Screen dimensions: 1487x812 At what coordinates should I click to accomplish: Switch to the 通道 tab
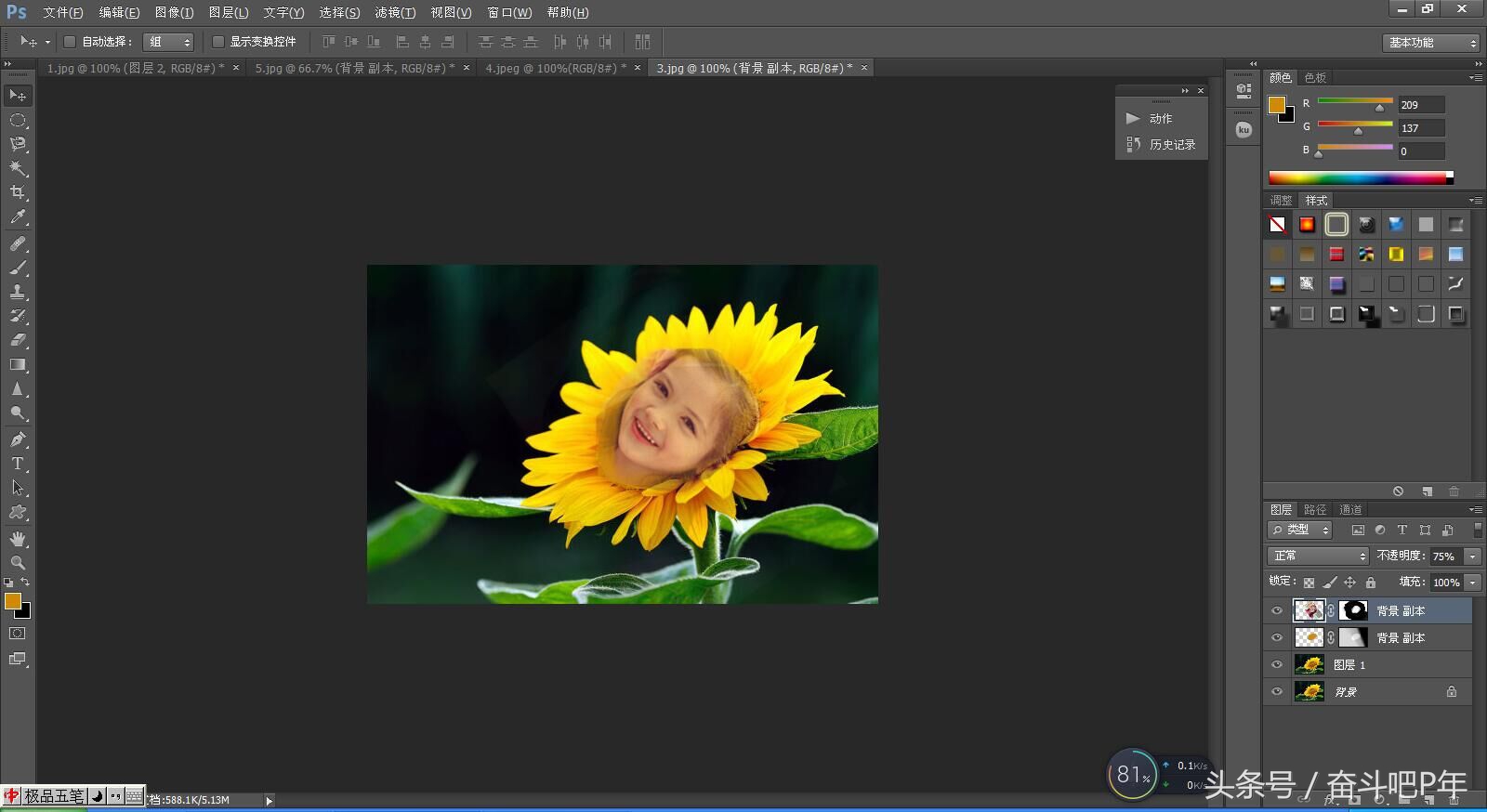pos(1350,509)
